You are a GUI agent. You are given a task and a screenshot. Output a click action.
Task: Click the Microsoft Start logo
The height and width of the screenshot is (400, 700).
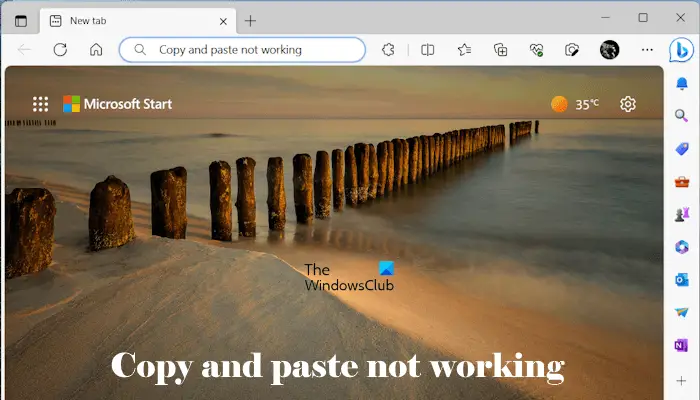pos(117,104)
